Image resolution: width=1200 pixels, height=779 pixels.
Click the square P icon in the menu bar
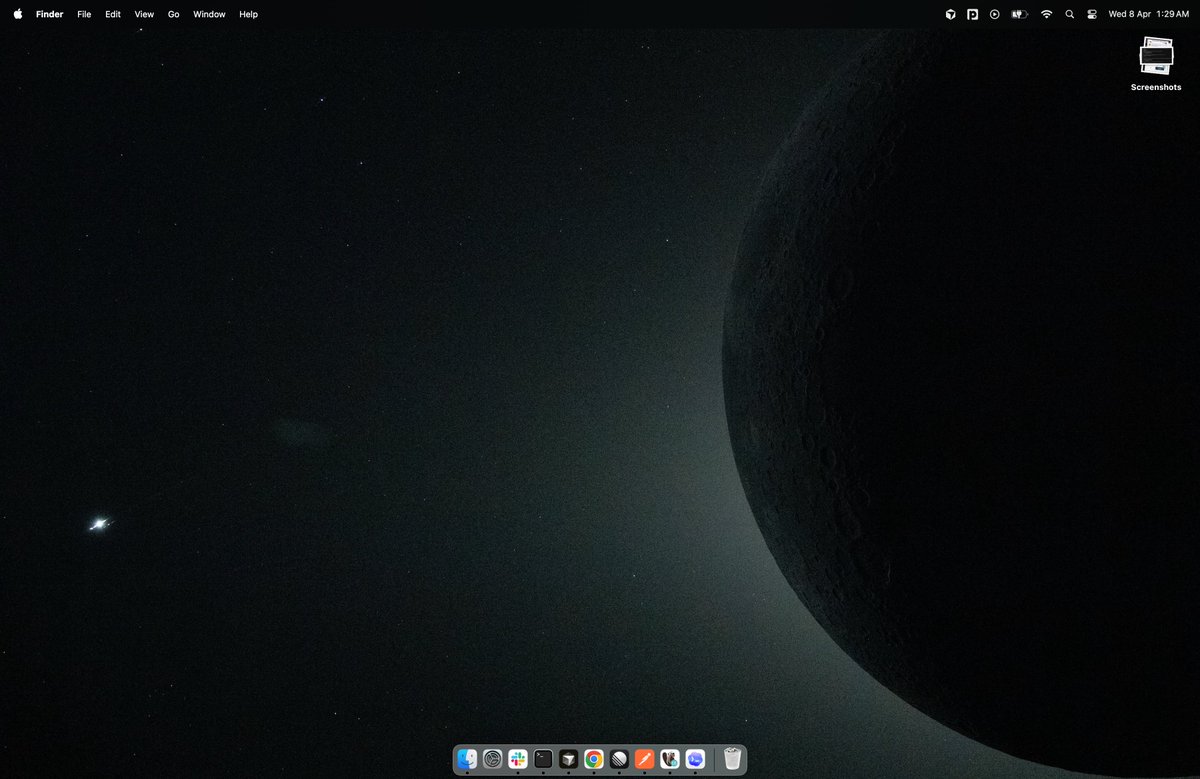pos(972,14)
